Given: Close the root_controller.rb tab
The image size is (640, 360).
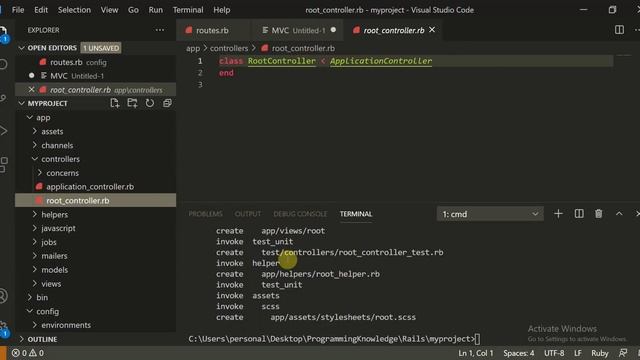Looking at the screenshot, I should pyautogui.click(x=432, y=30).
